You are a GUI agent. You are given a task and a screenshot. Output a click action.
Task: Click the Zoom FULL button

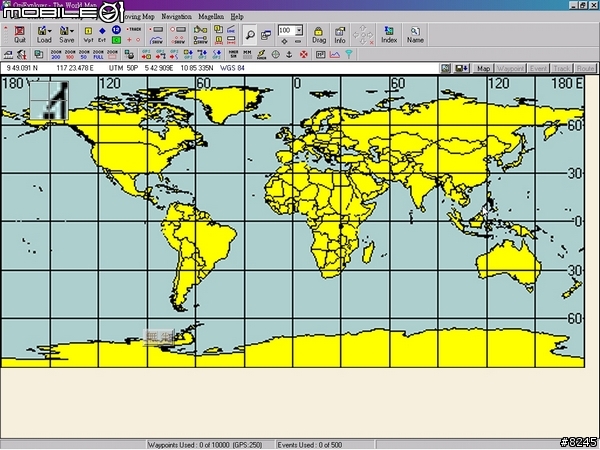pos(98,54)
